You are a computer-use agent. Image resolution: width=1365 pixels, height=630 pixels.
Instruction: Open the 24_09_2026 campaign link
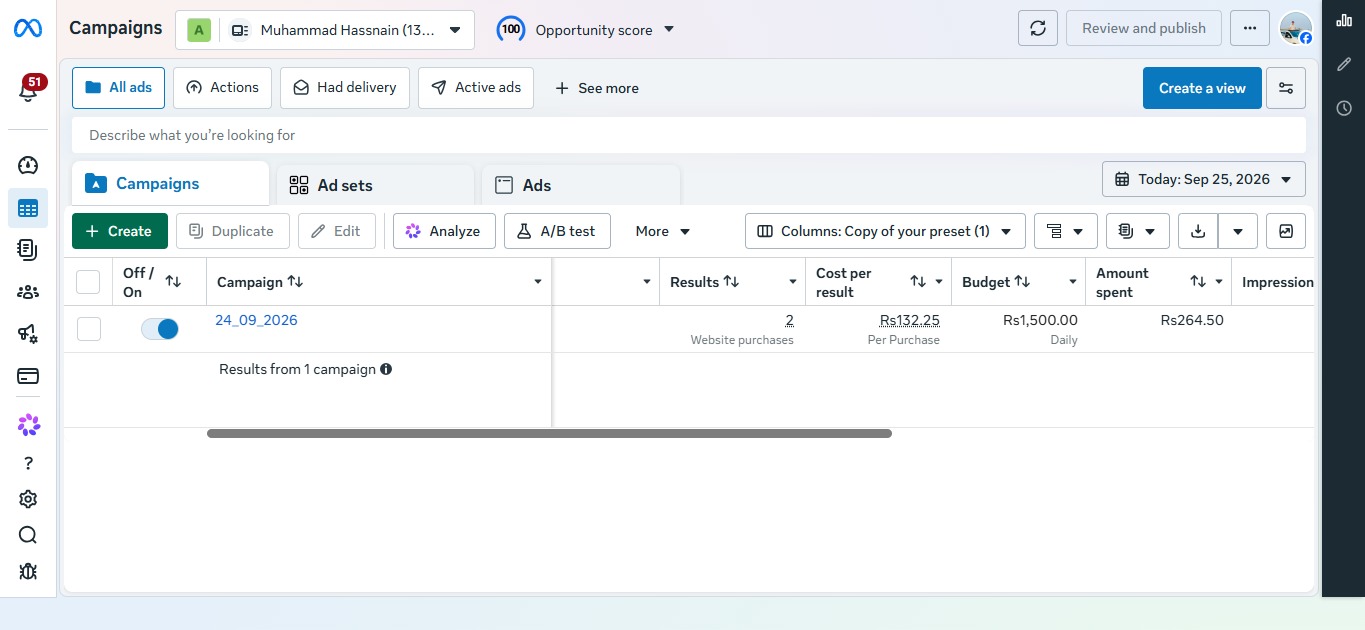tap(256, 321)
